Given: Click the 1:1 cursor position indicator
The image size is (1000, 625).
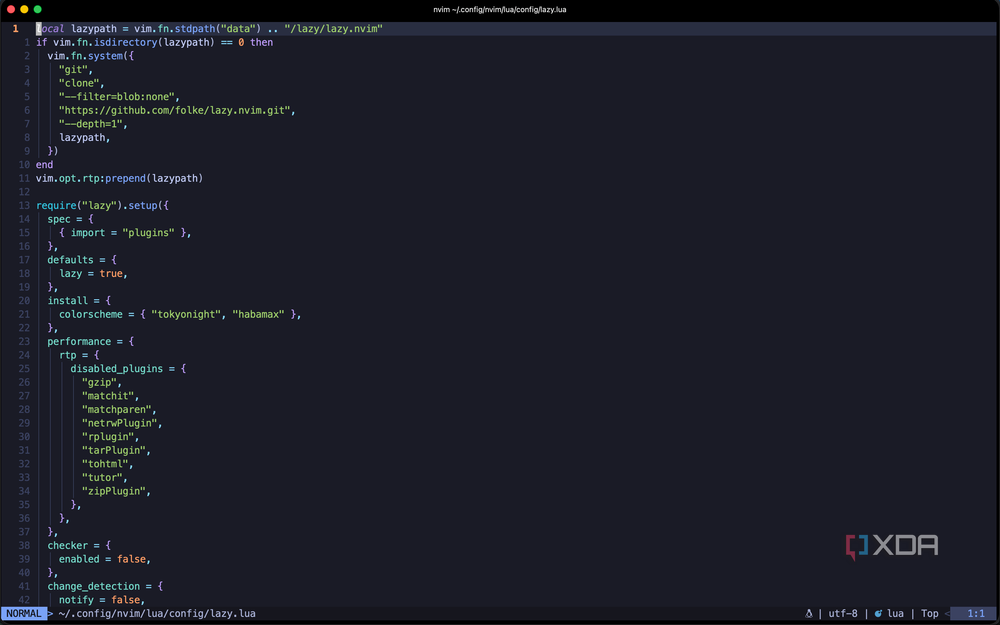Looking at the screenshot, I should [x=976, y=614].
